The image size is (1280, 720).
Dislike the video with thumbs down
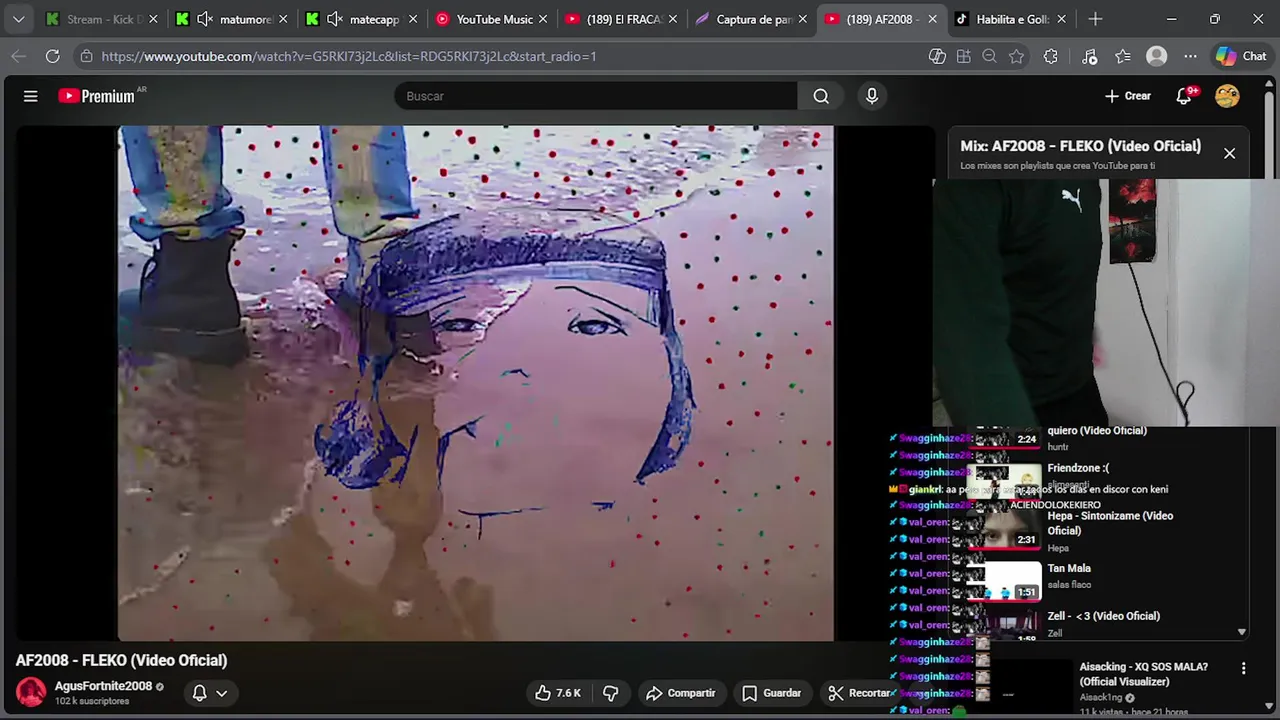[611, 693]
